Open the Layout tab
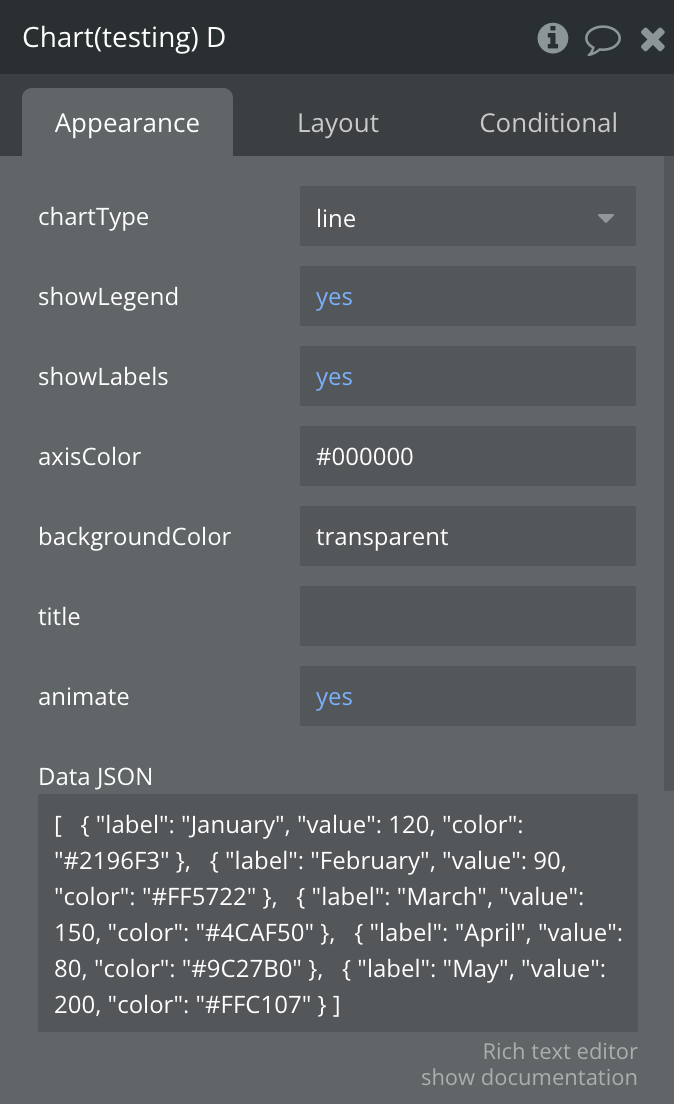 [338, 123]
